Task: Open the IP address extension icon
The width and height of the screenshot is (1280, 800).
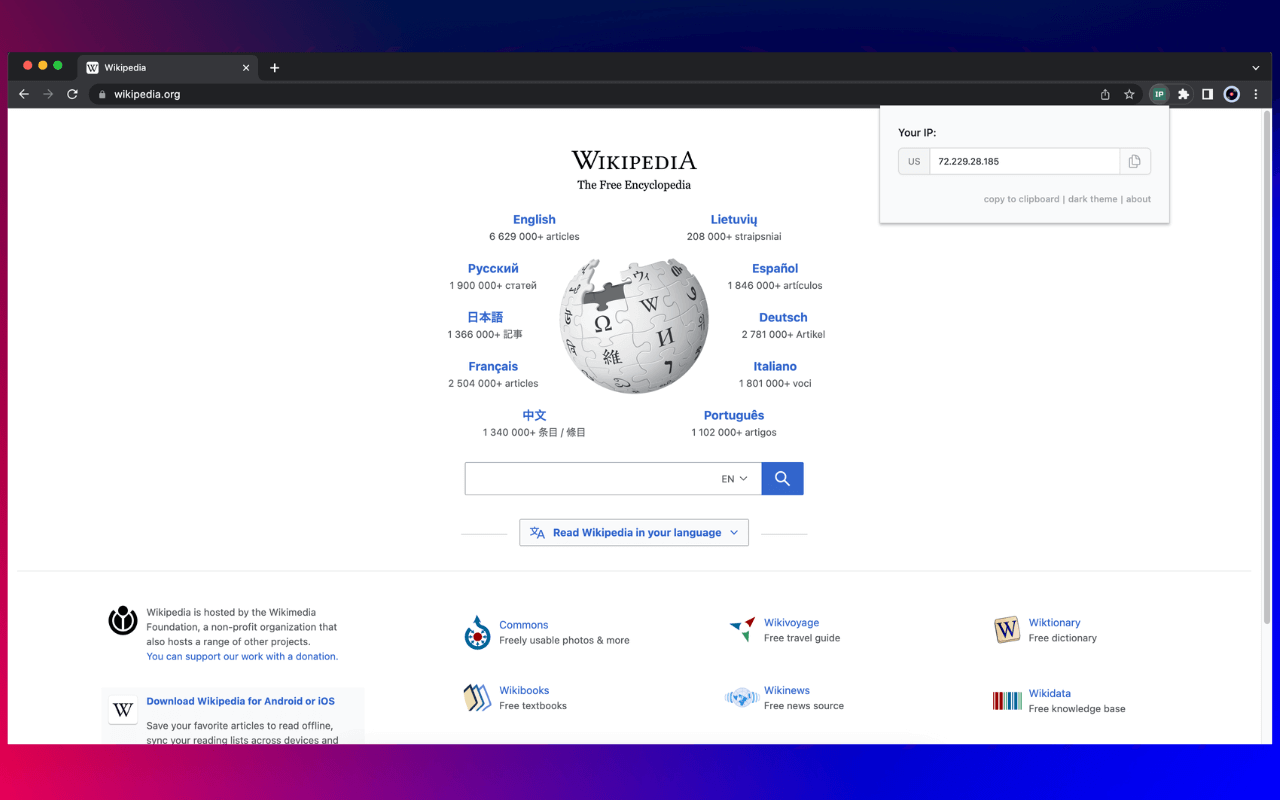Action: click(1159, 94)
